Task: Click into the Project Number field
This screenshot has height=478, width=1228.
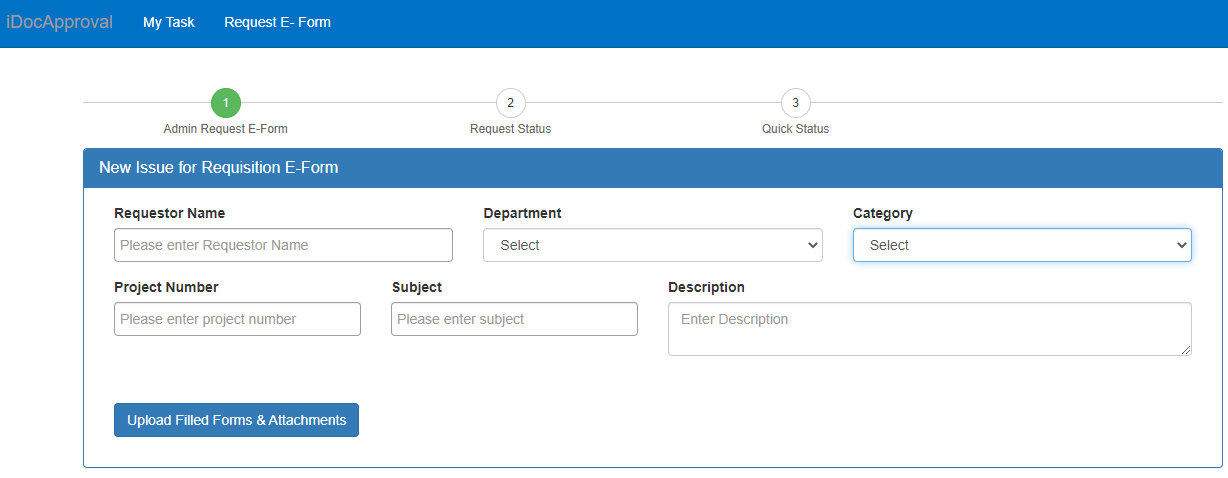Action: [237, 319]
